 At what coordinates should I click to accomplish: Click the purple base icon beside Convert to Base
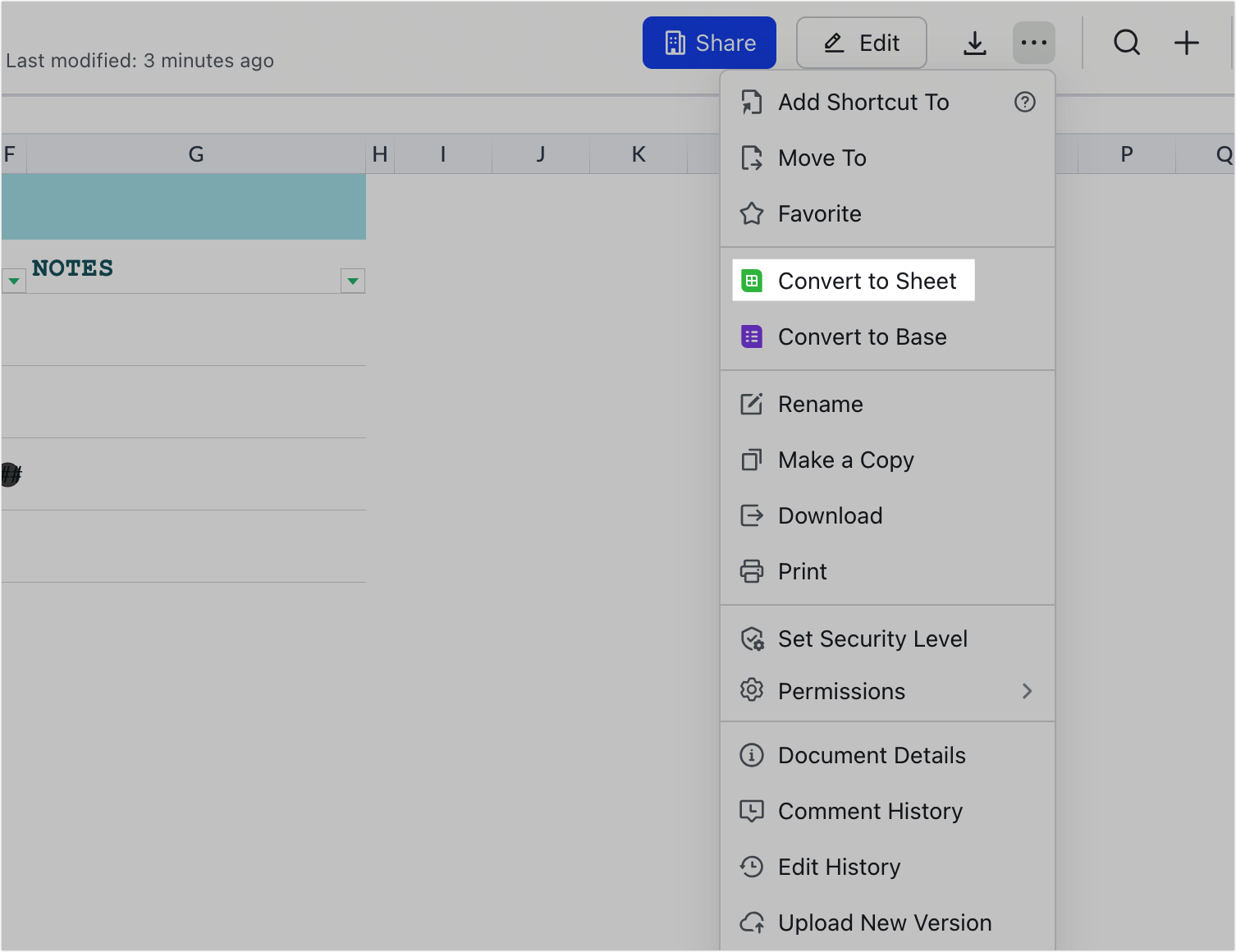[752, 336]
